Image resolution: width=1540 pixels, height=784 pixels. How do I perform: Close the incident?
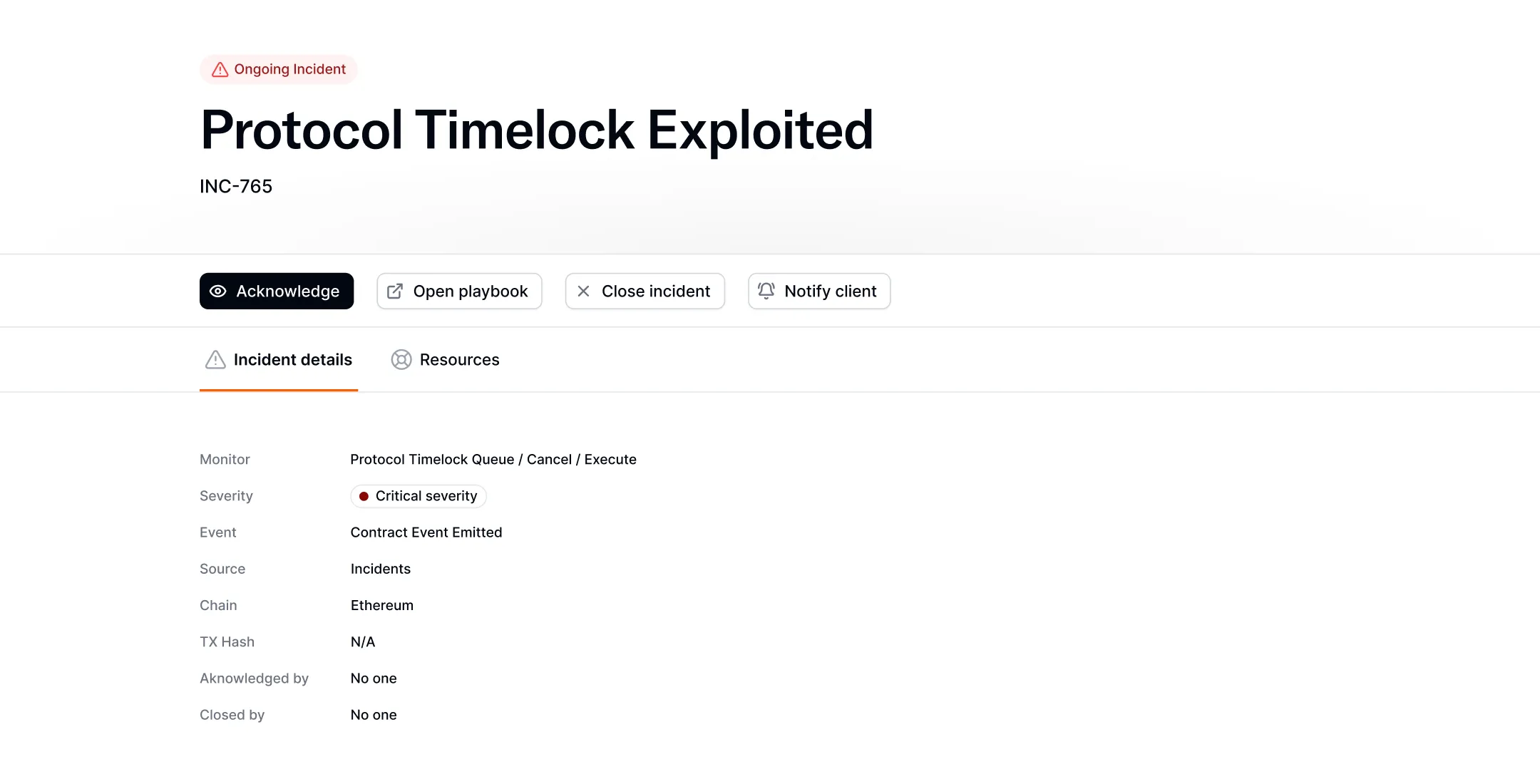point(645,291)
